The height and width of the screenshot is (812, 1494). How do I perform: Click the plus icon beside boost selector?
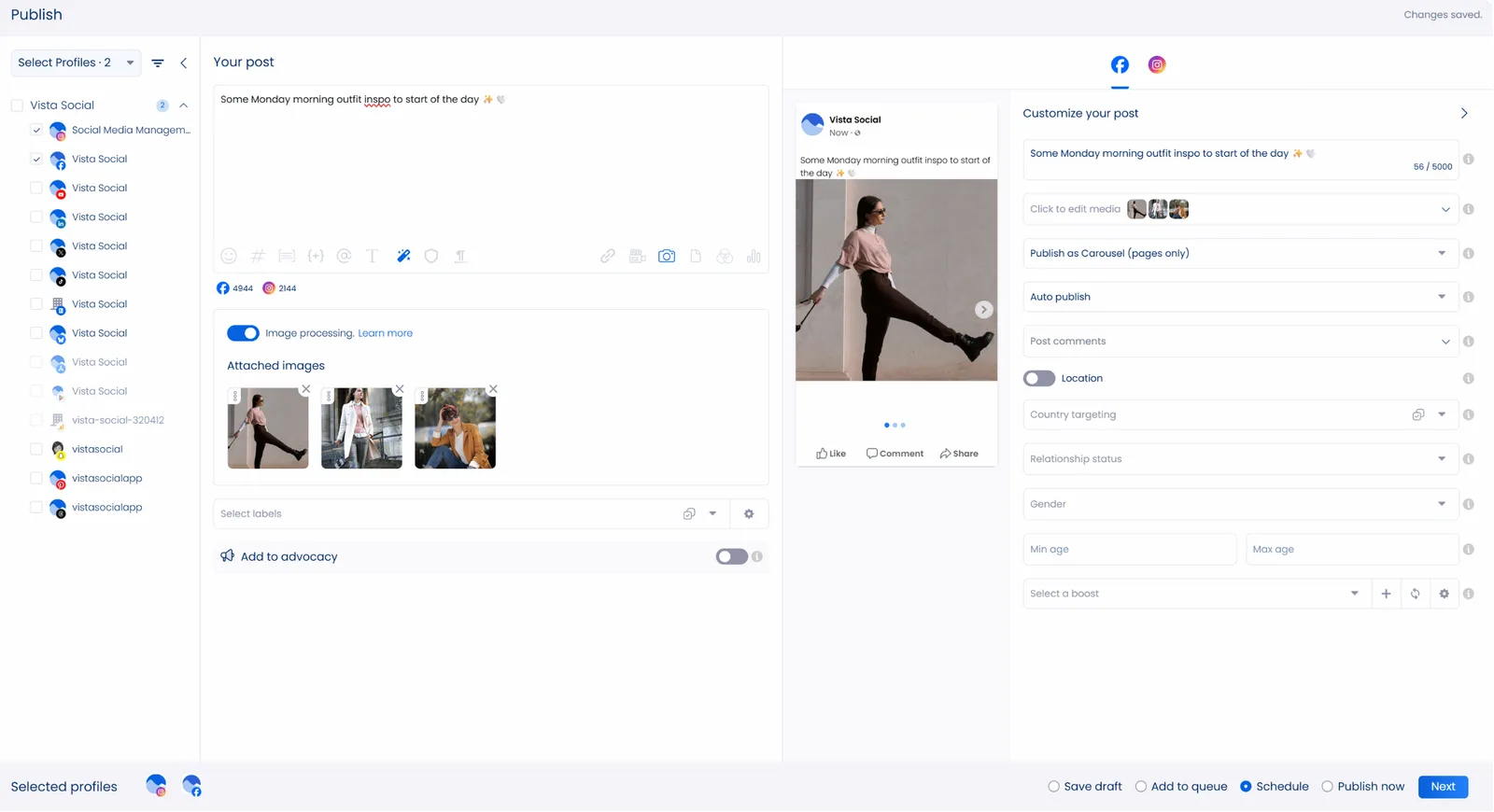[1386, 594]
